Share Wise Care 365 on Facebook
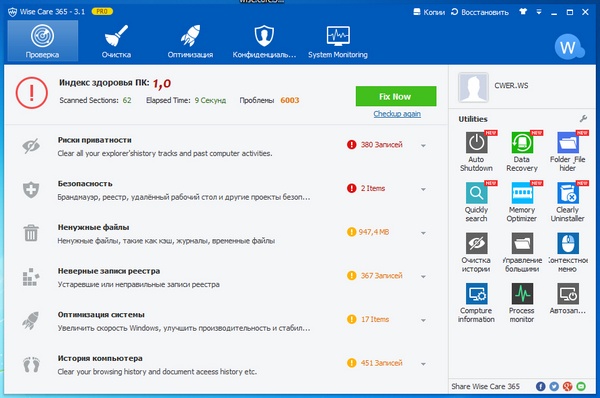 point(540,387)
